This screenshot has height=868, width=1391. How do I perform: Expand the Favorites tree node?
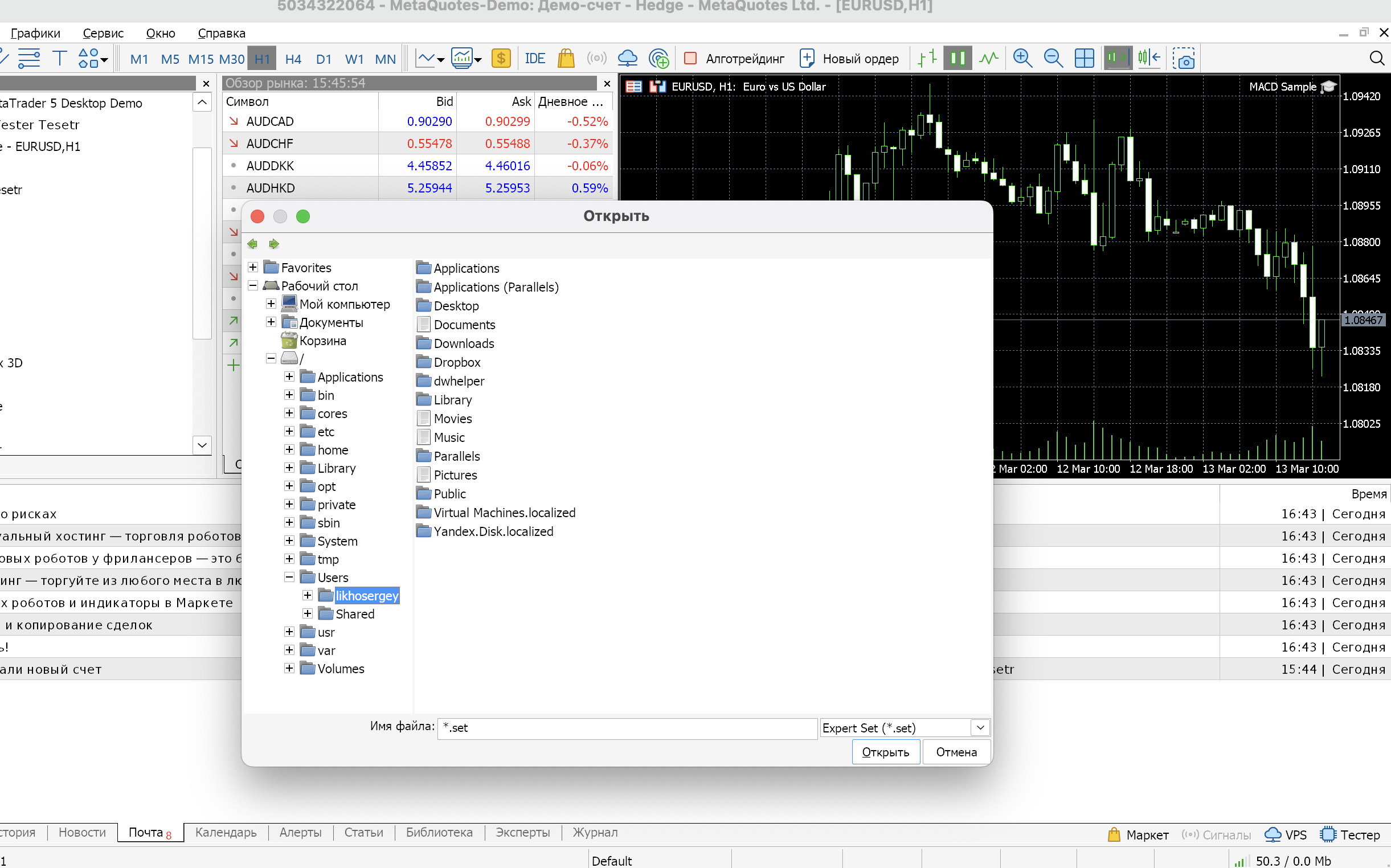(252, 268)
